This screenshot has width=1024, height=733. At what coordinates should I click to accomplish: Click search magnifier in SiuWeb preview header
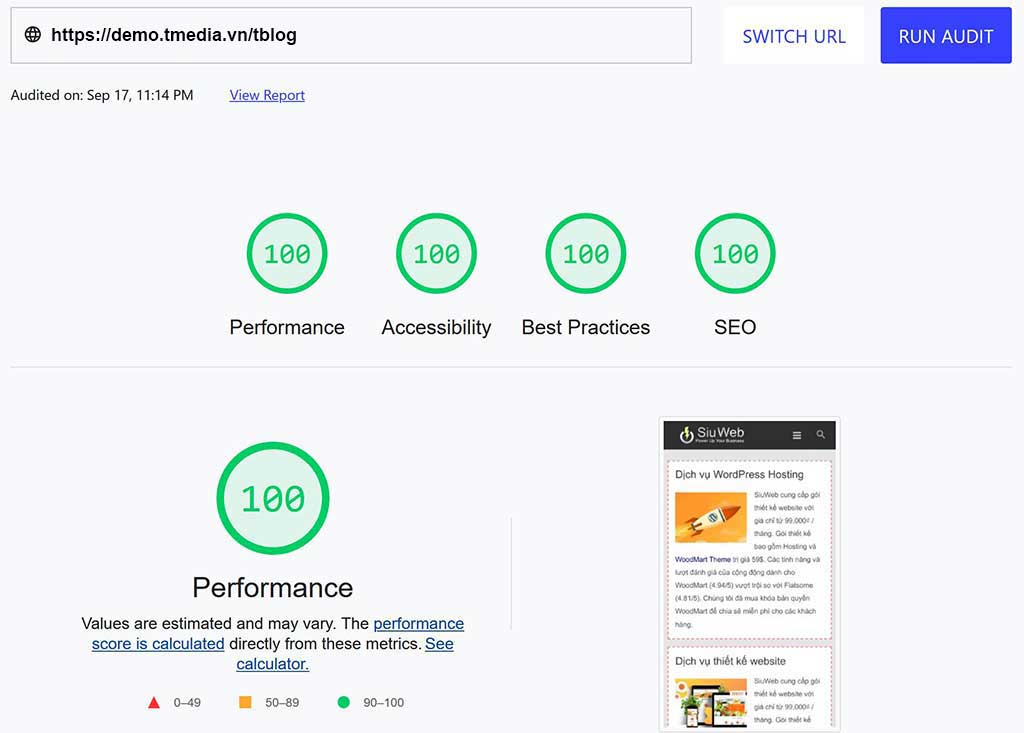point(821,434)
